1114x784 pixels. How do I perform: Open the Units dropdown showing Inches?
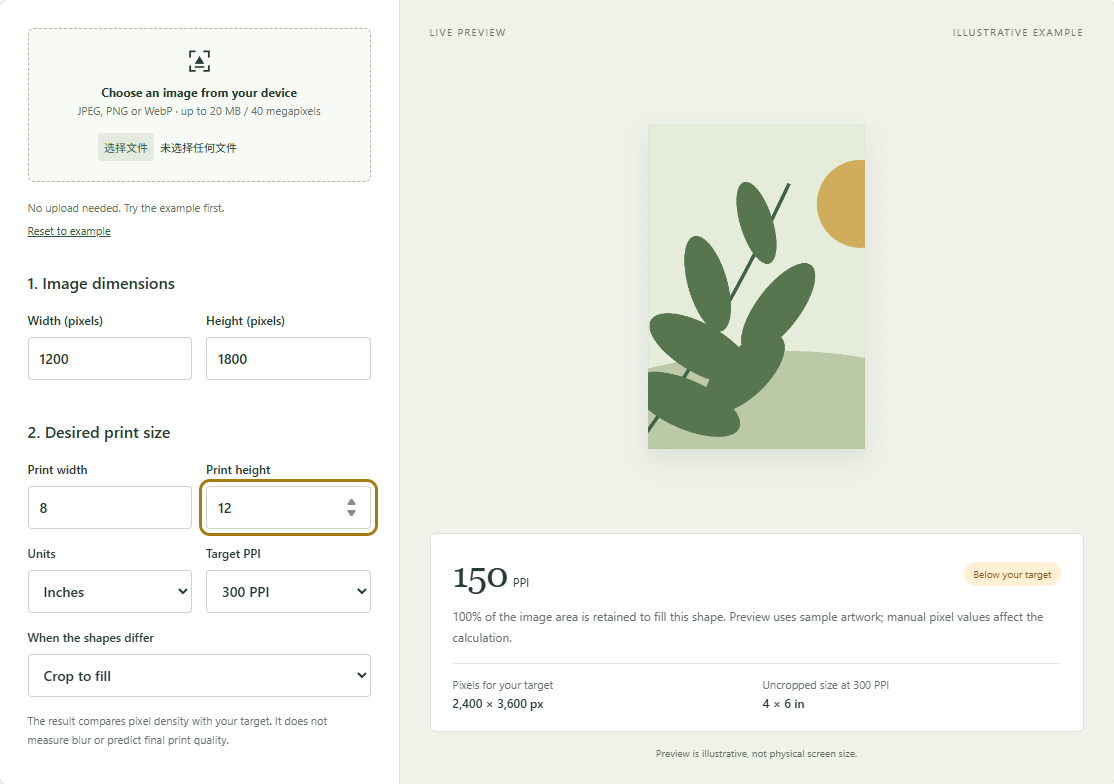[x=110, y=592]
